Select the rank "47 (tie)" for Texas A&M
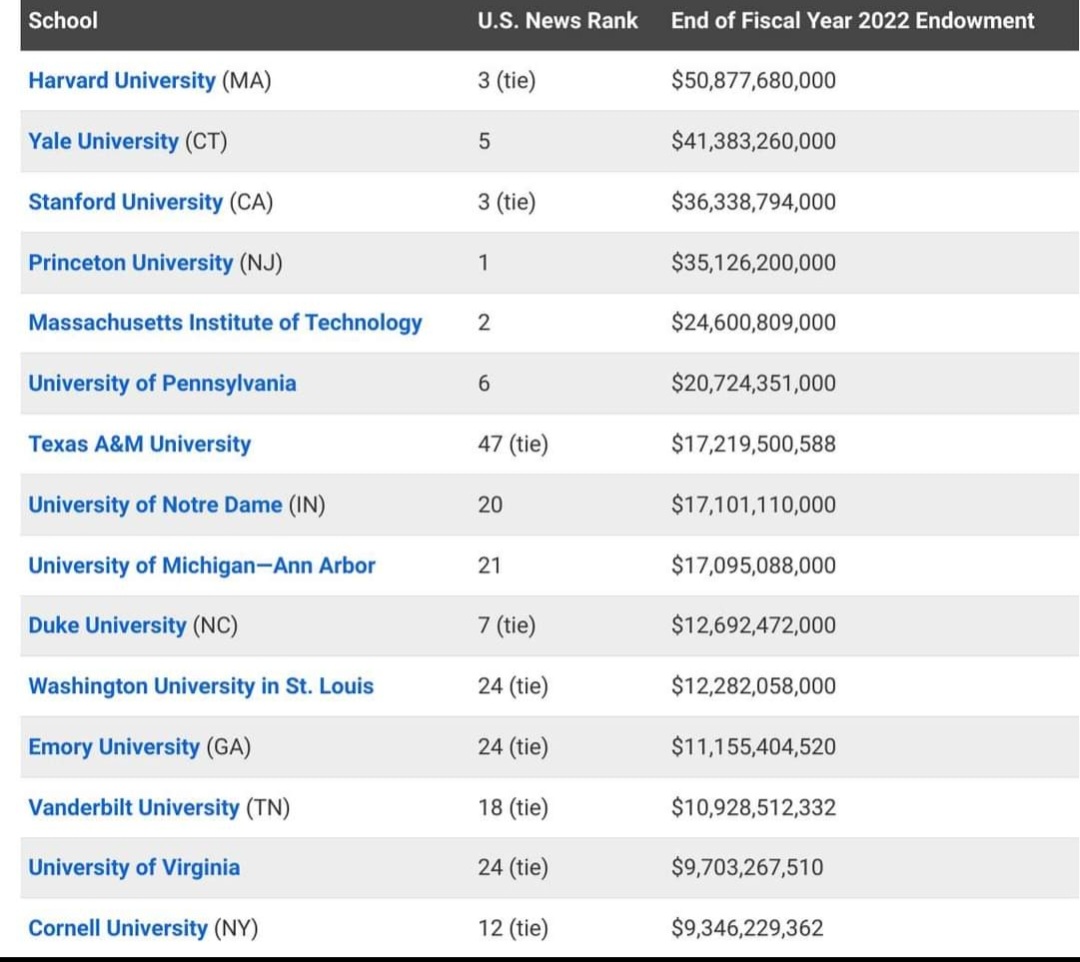The image size is (1080, 962). click(513, 444)
